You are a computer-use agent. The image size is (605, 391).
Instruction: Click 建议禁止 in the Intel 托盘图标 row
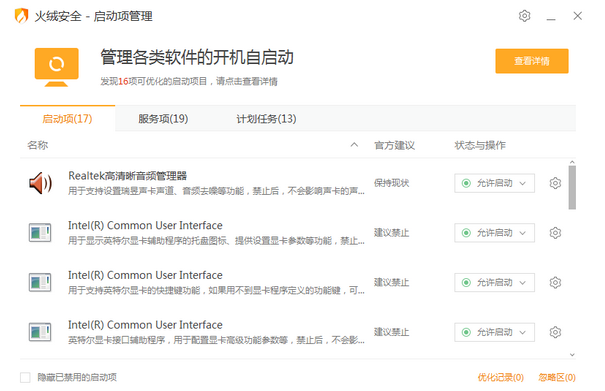tap(391, 233)
